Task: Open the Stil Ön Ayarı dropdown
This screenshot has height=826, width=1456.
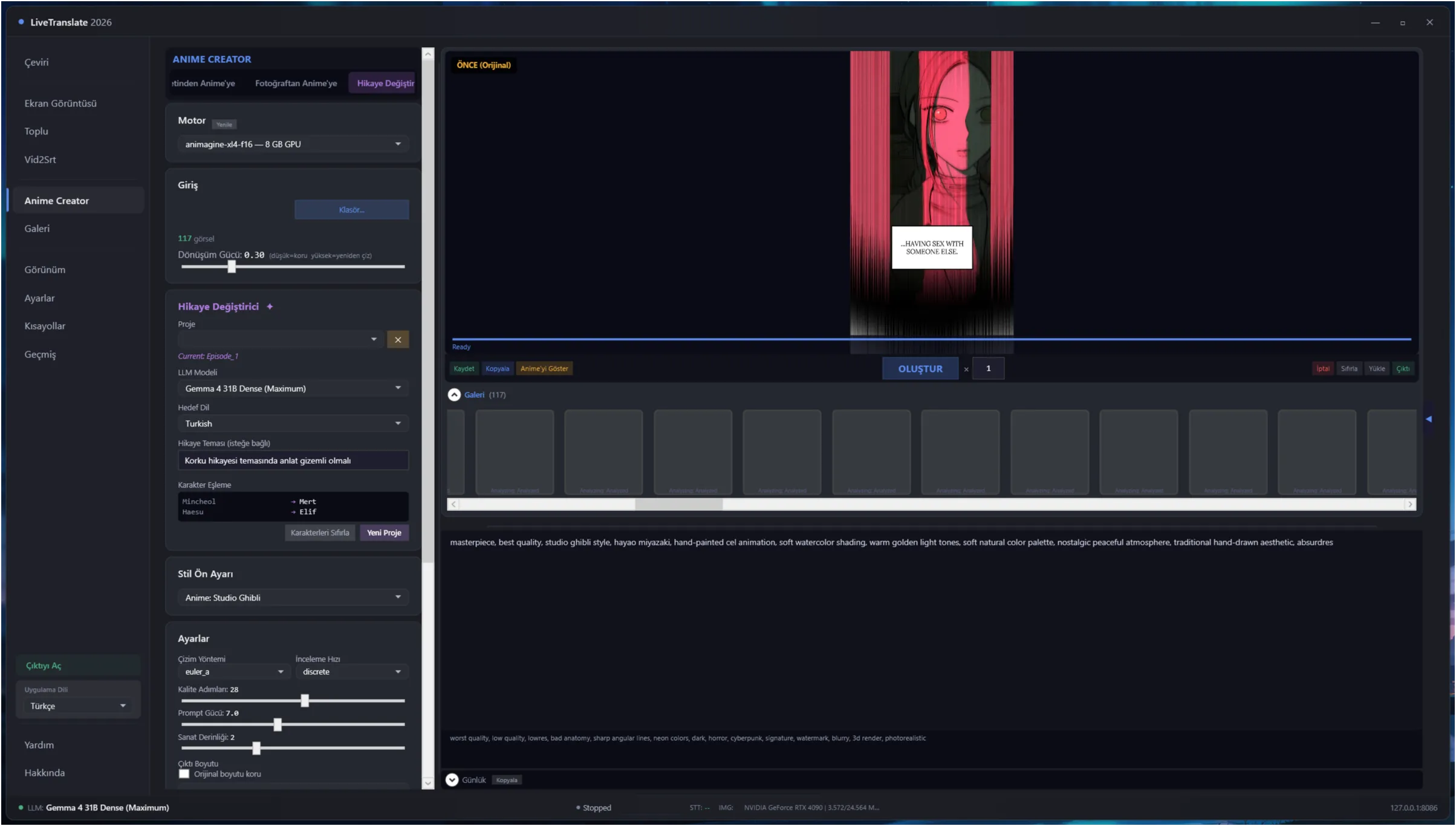Action: (293, 597)
